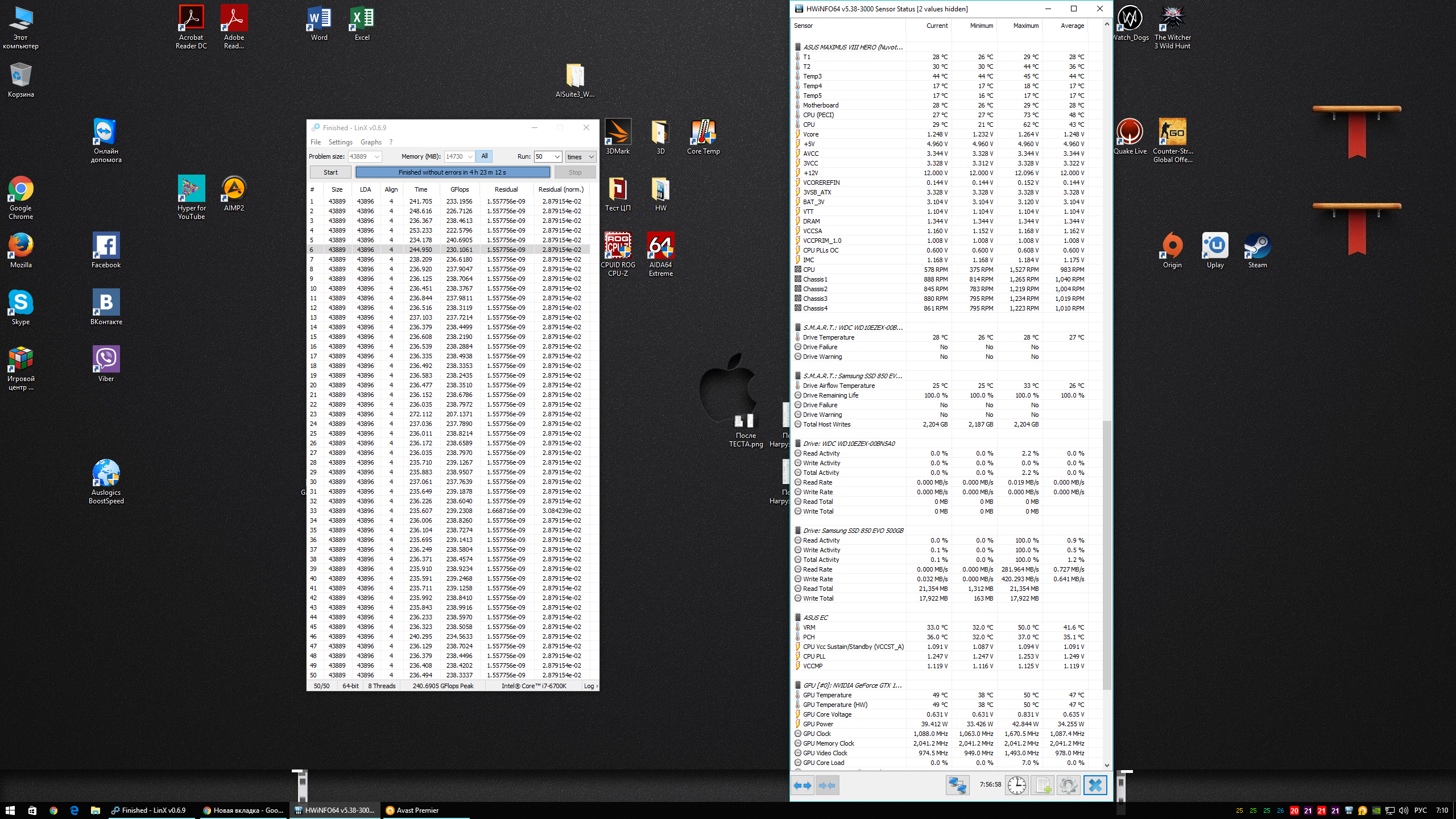This screenshot has width=1456, height=819.
Task: Select the Acrobat Reader DC desktop icon
Action: point(191,27)
